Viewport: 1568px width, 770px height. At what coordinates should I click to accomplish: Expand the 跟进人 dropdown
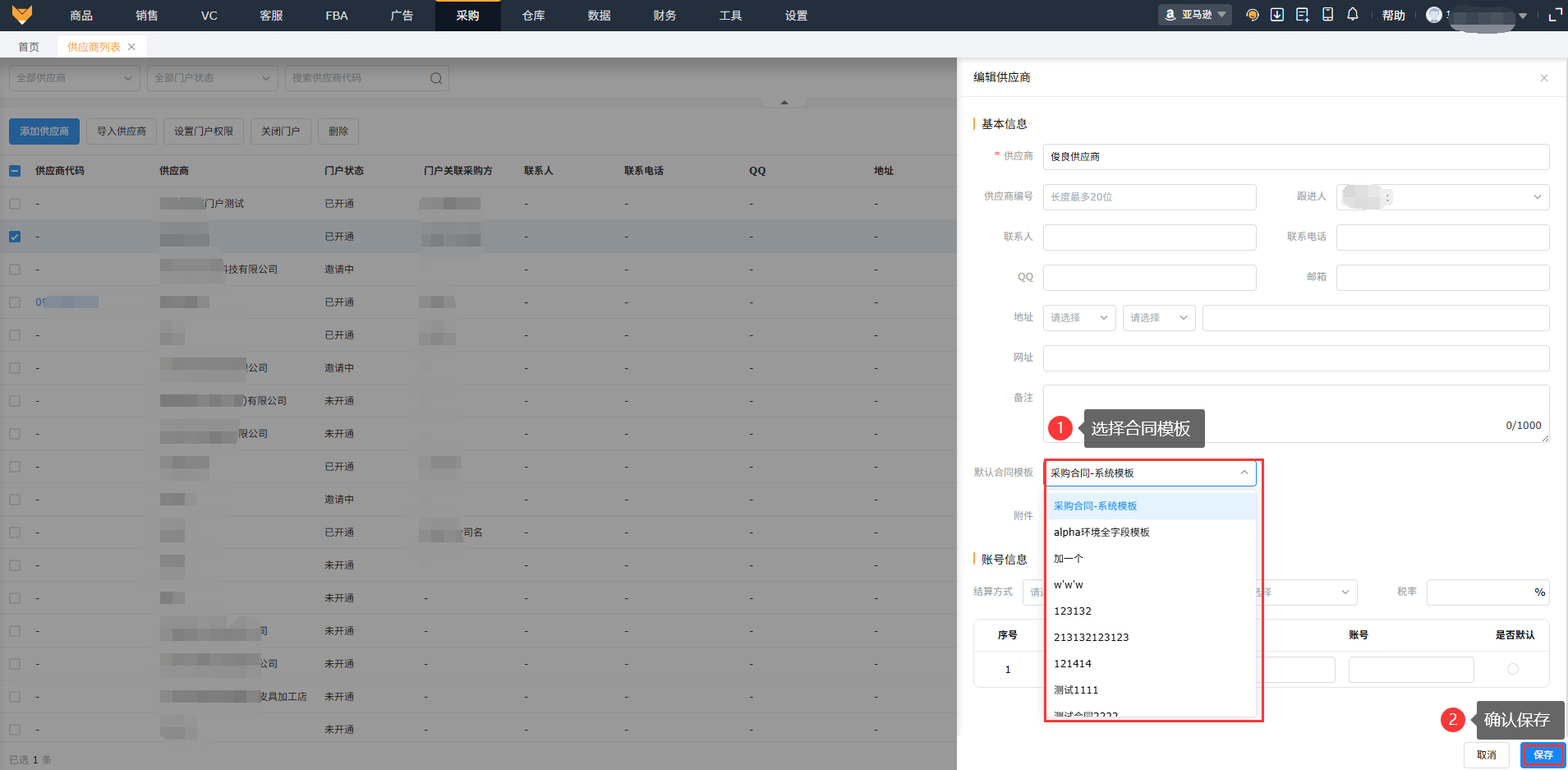point(1442,197)
